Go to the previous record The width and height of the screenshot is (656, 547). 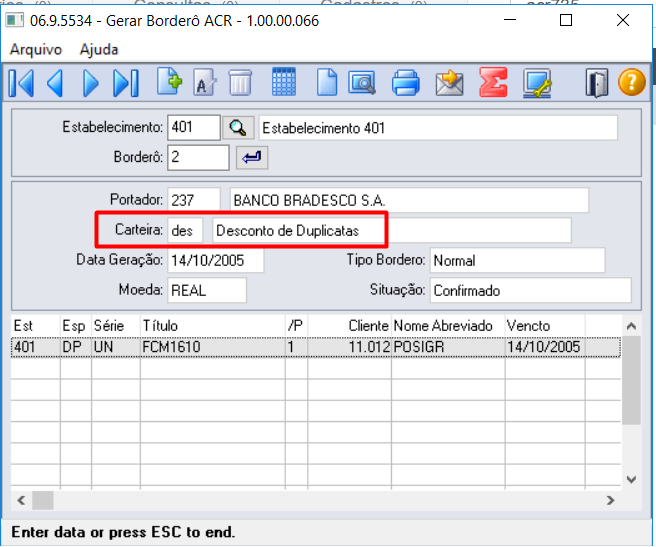55,83
